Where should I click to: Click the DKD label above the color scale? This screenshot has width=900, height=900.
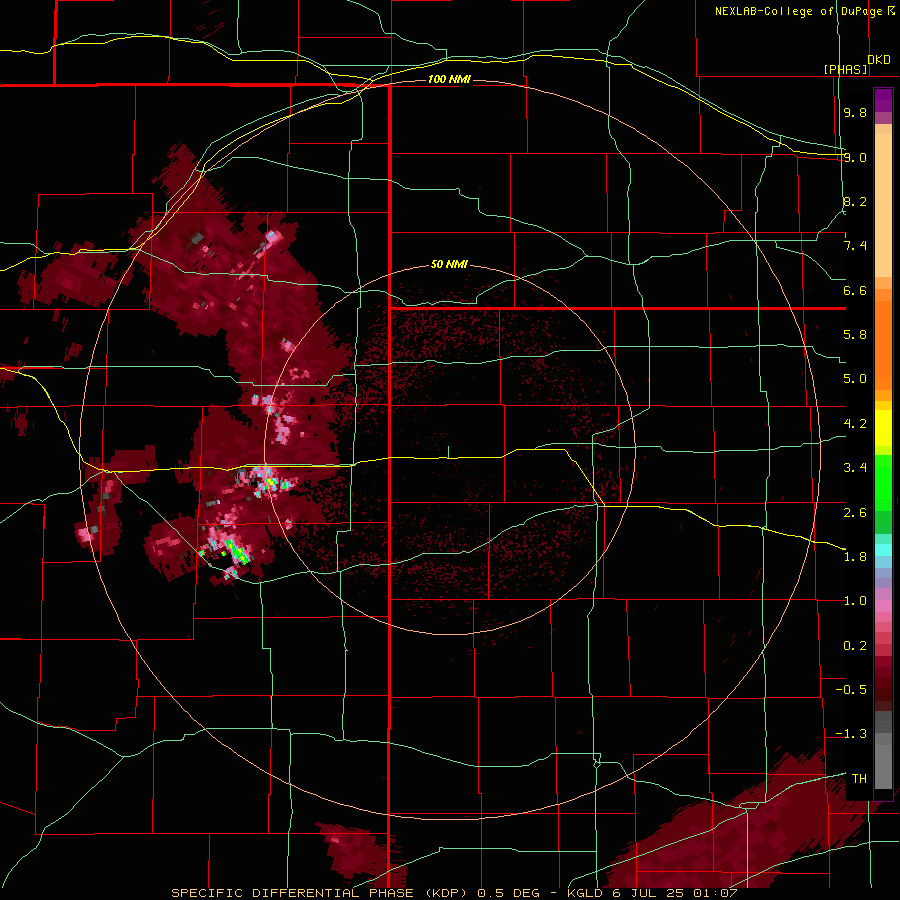pos(879,60)
